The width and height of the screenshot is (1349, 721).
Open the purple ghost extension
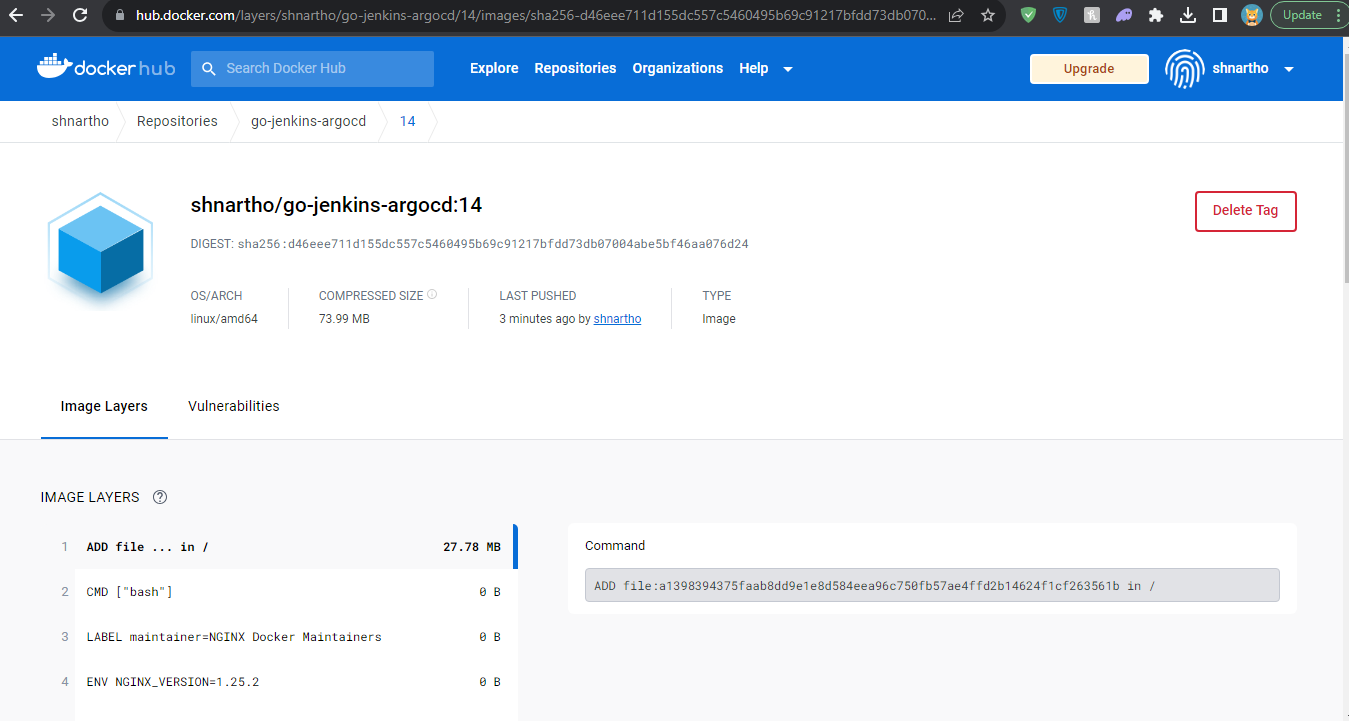1124,15
